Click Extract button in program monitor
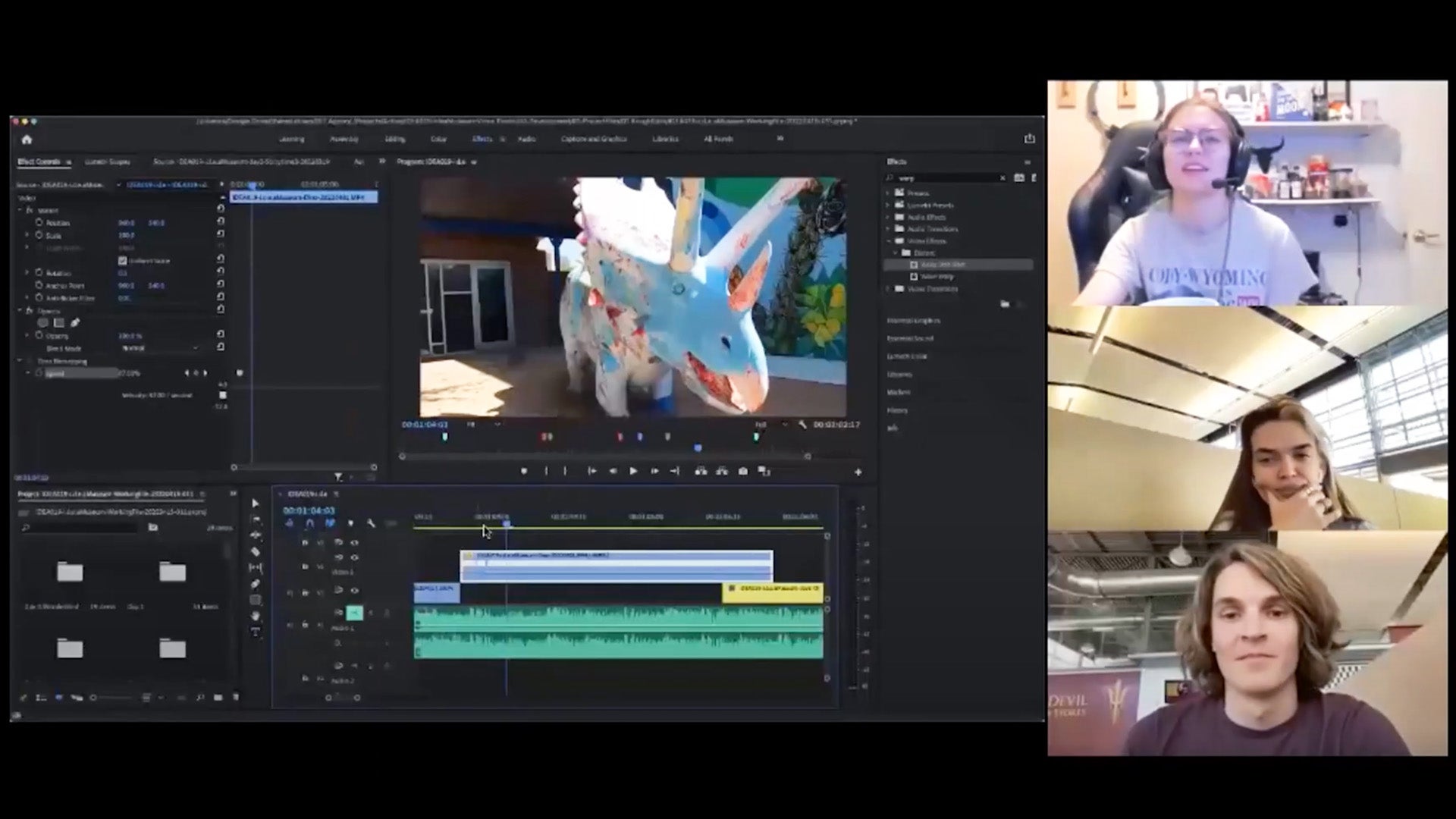The width and height of the screenshot is (1456, 819). pyautogui.click(x=721, y=471)
